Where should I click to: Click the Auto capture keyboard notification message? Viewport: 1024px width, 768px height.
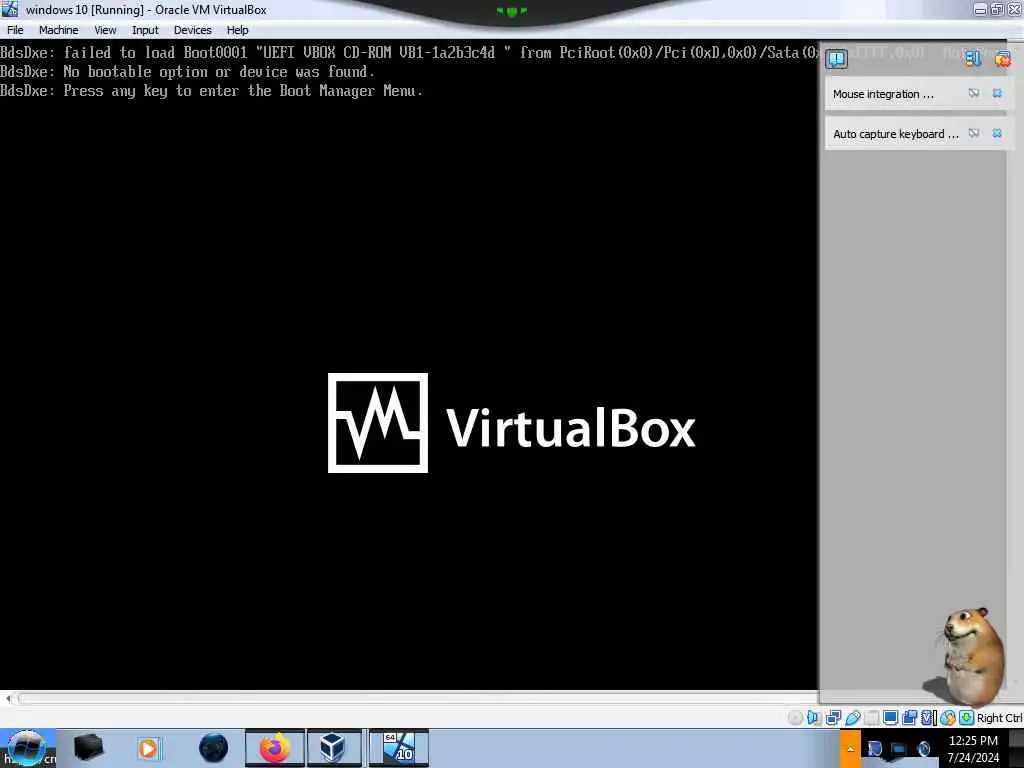(895, 134)
